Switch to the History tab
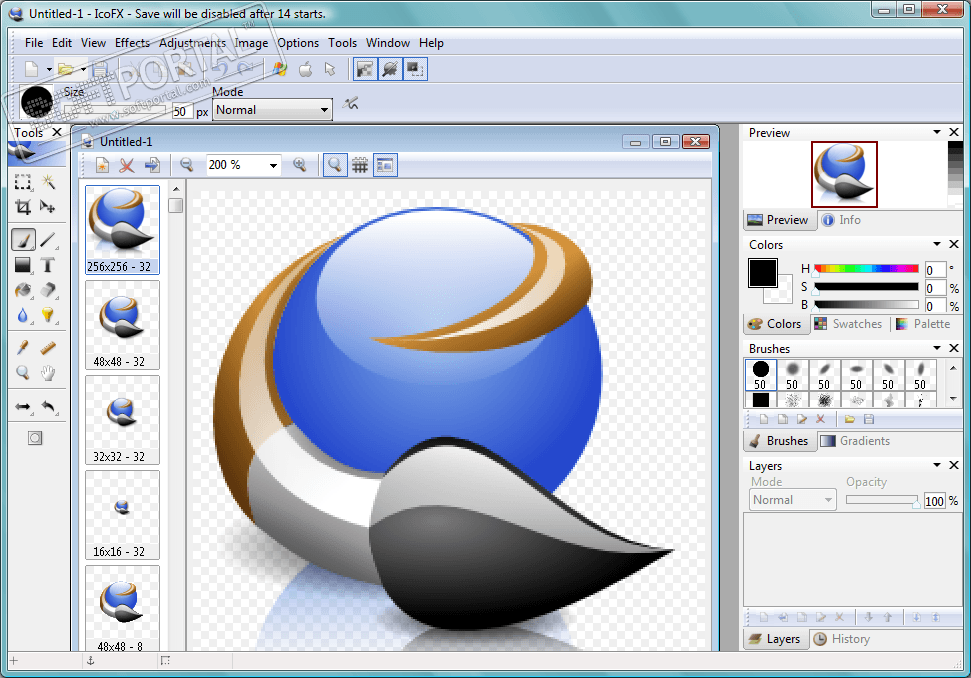The height and width of the screenshot is (678, 971). point(842,639)
